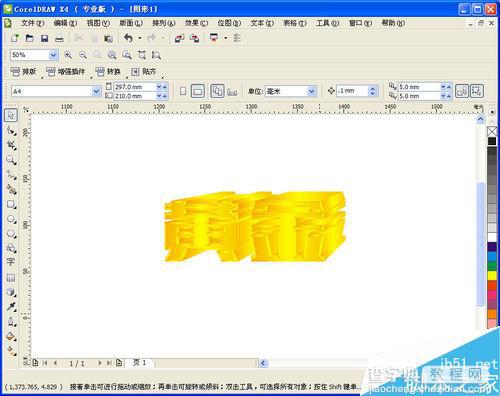Select the Fill bucket tool
The height and width of the screenshot is (396, 500).
point(11,336)
